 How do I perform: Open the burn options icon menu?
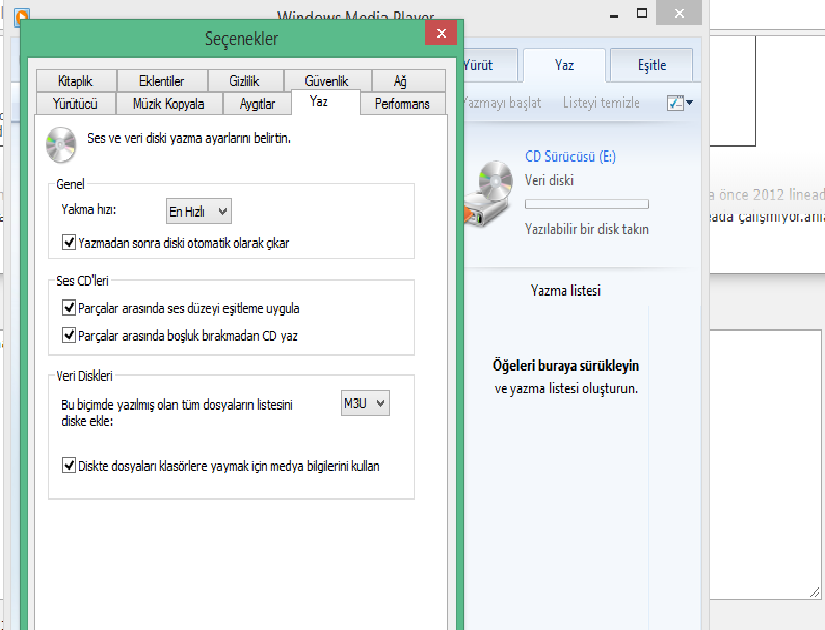pyautogui.click(x=679, y=103)
